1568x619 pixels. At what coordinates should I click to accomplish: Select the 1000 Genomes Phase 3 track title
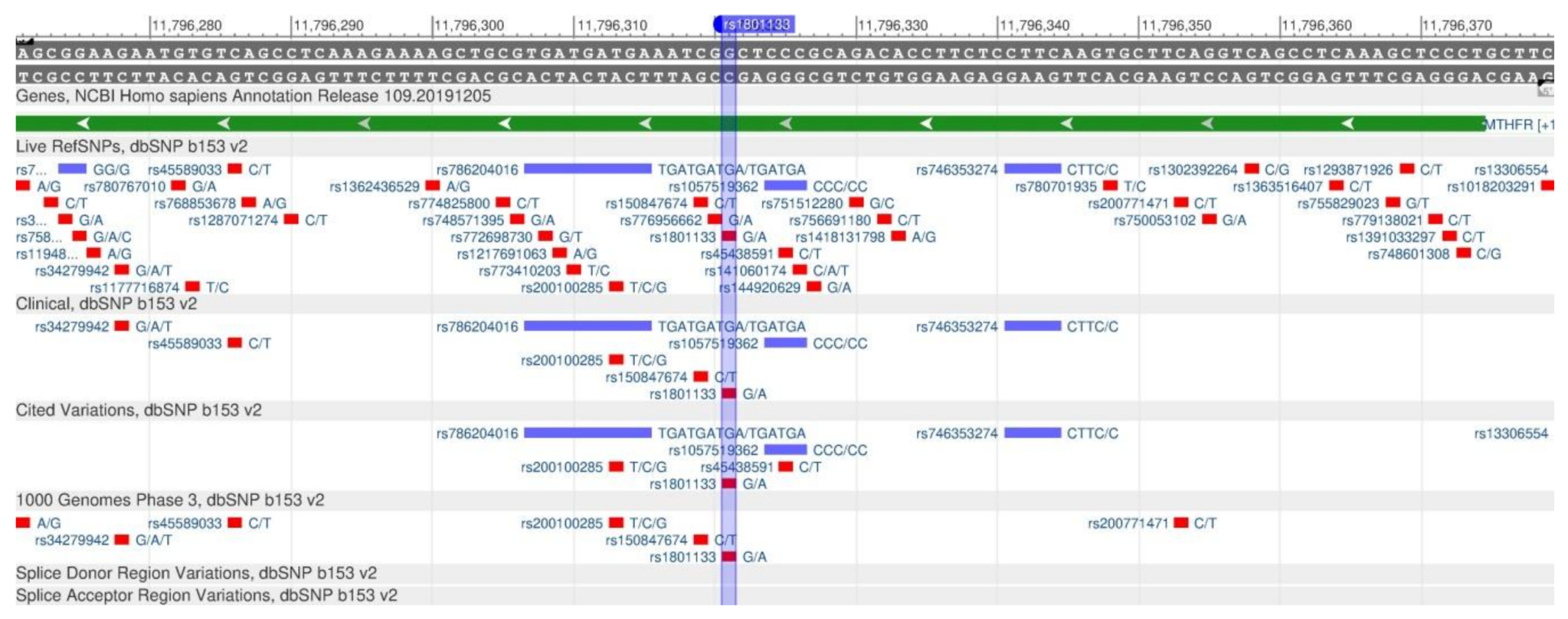coord(170,499)
